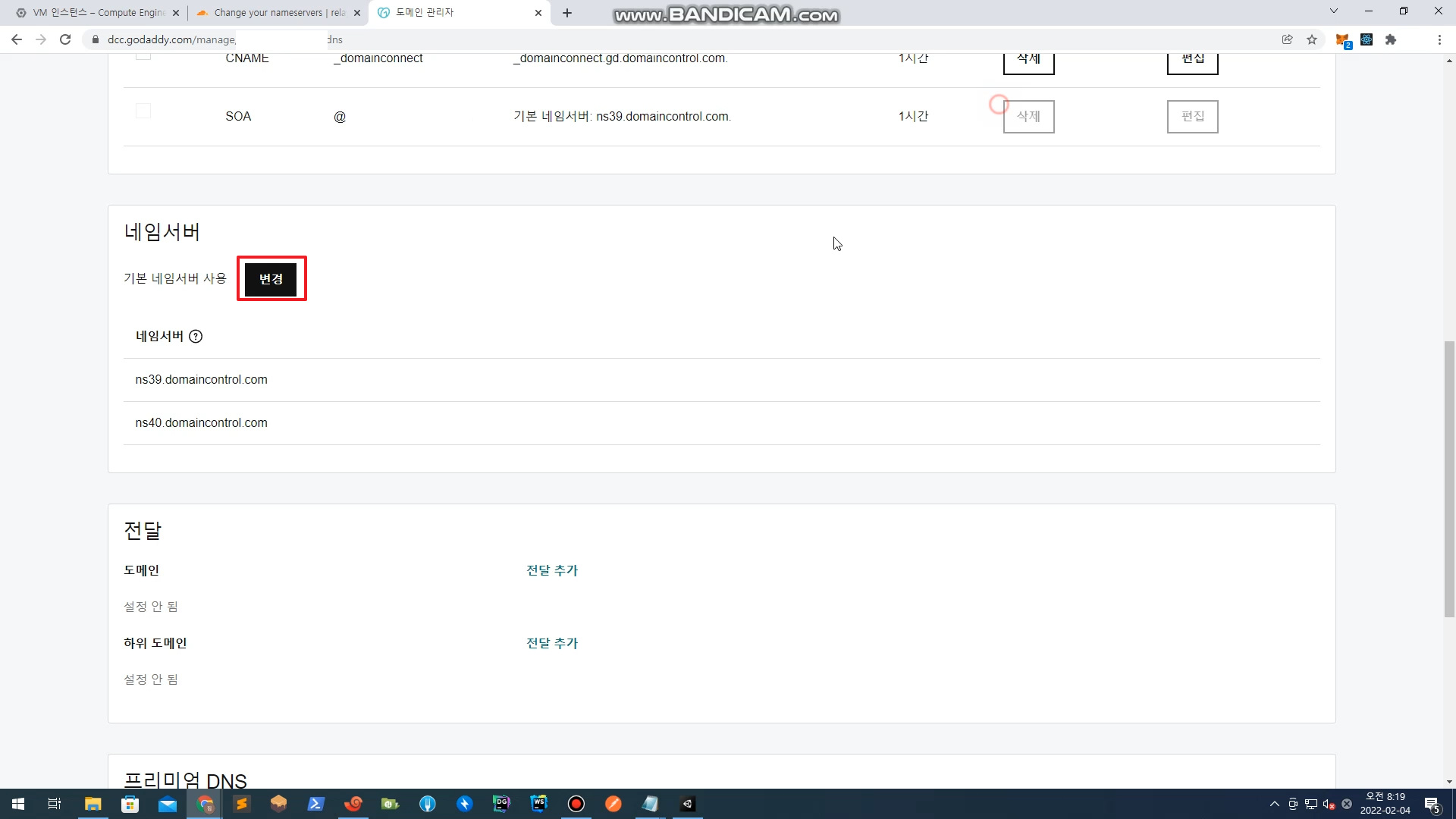Click 전달 추가 link for 하위 도메인

pyautogui.click(x=552, y=643)
